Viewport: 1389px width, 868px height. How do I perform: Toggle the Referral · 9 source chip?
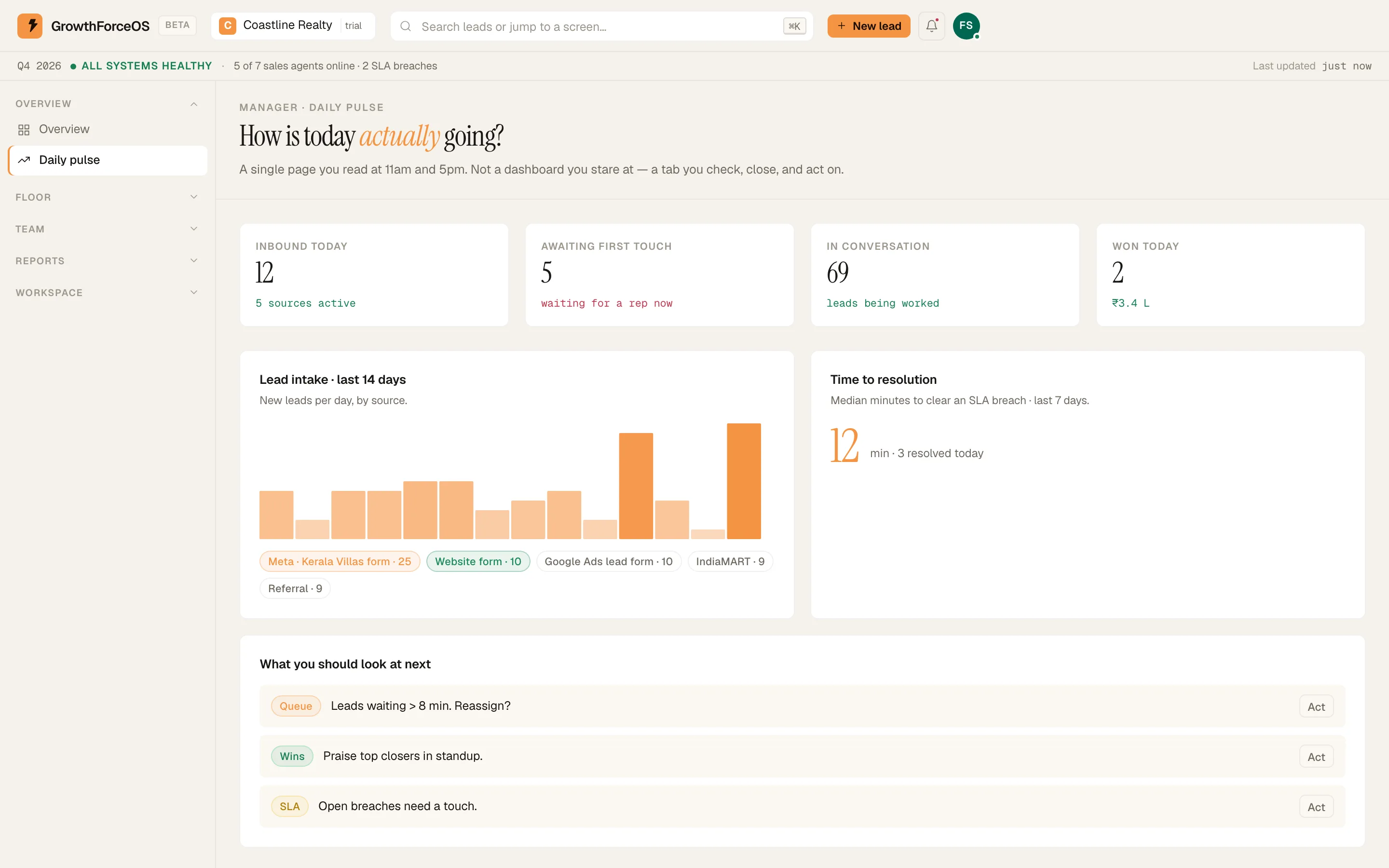[295, 588]
